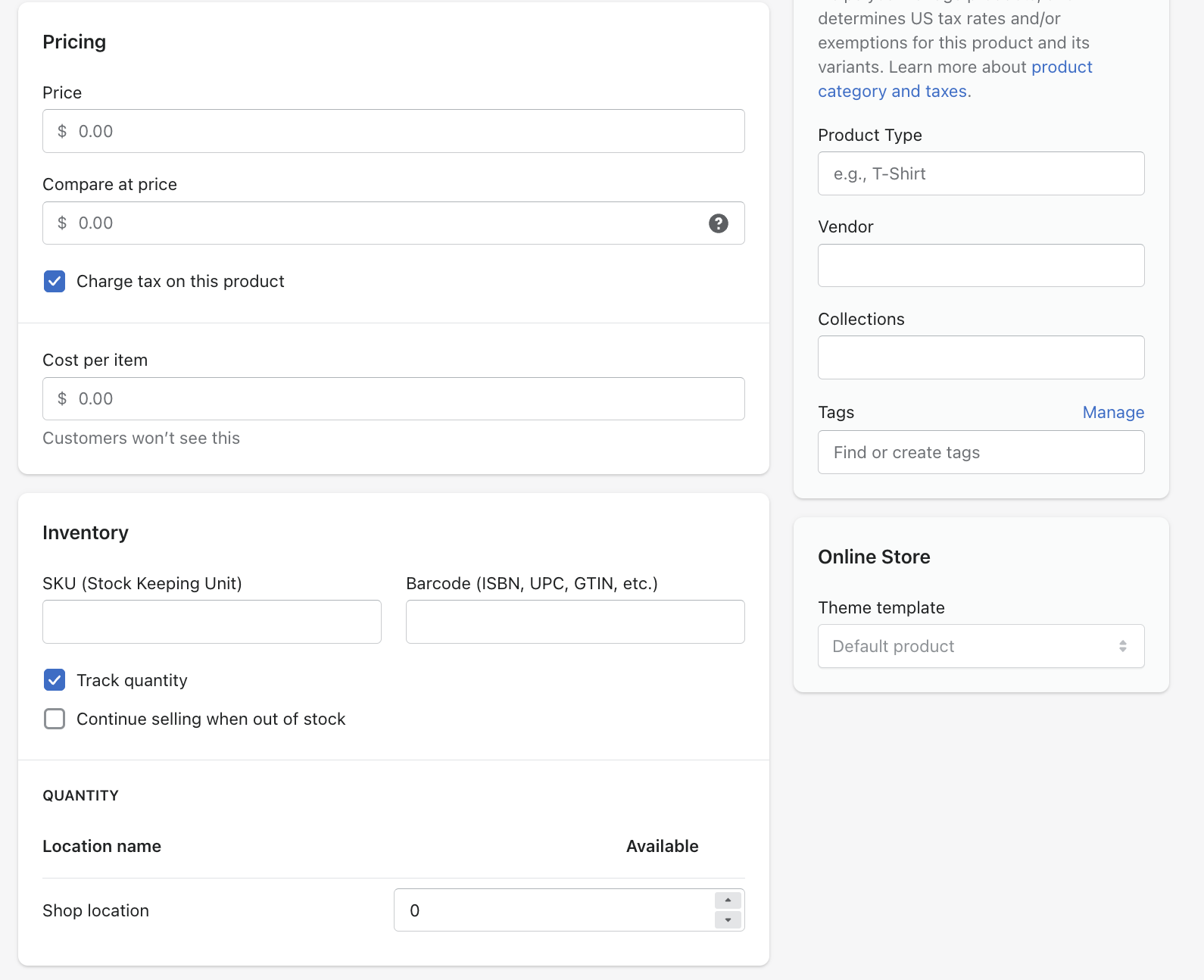The width and height of the screenshot is (1204, 980).
Task: Open the Manage tags link
Action: [1112, 413]
